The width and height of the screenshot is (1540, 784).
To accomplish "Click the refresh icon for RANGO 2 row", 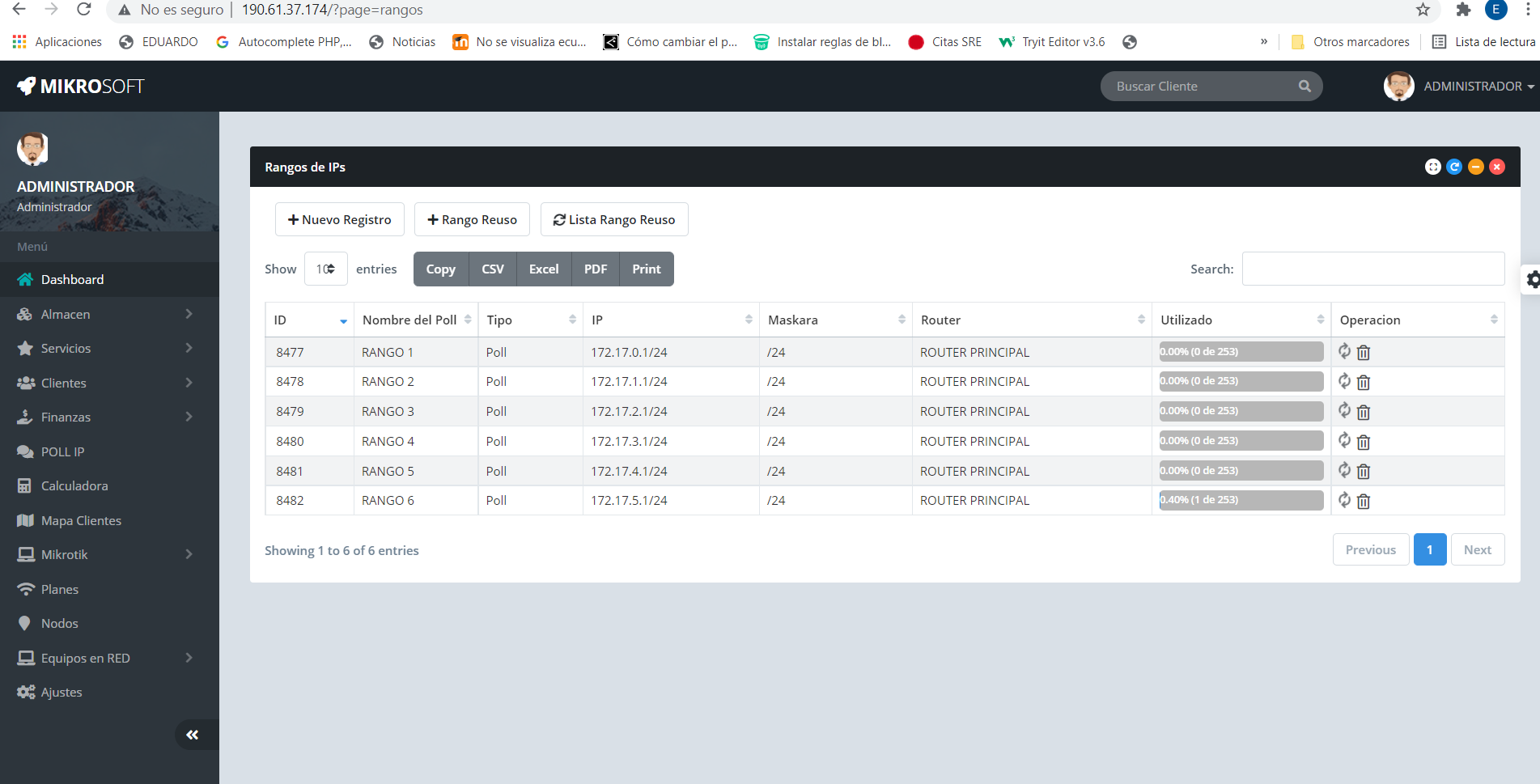I will 1344,381.
